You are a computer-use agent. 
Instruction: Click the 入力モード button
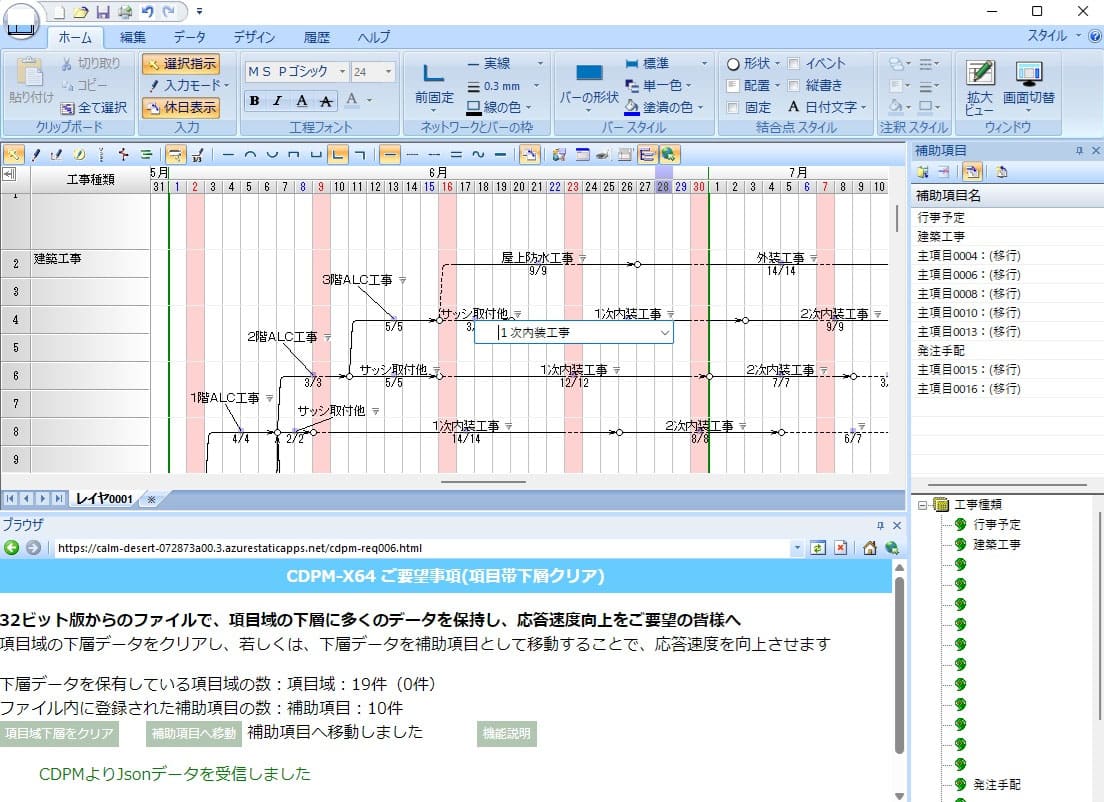pos(189,86)
